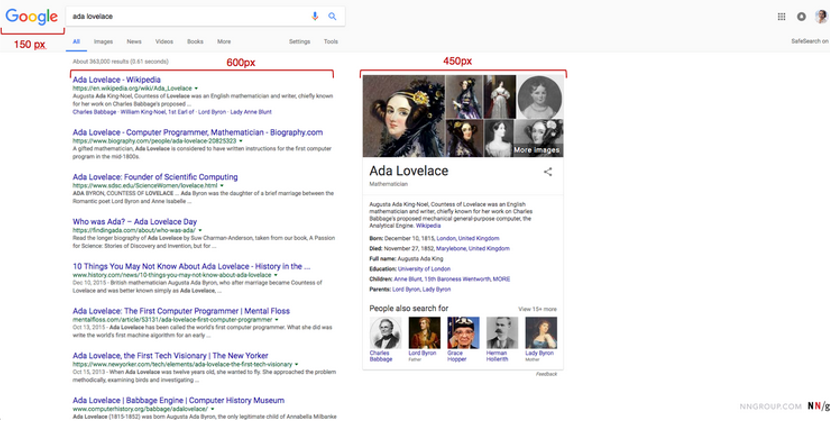Select Lady Byron portrait in People also search for
This screenshot has height=421, width=830.
pyautogui.click(x=541, y=333)
